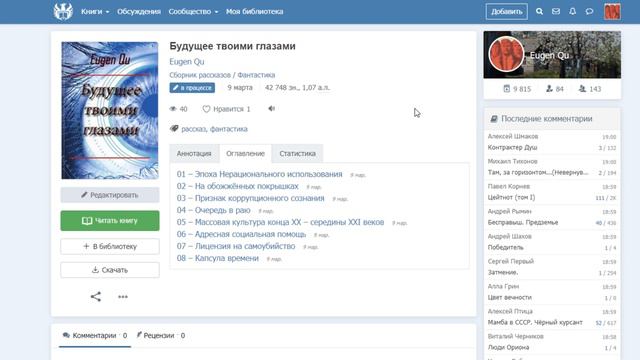Open Люди Ориона comment entry
This screenshot has height=360, width=640.
pos(509,347)
